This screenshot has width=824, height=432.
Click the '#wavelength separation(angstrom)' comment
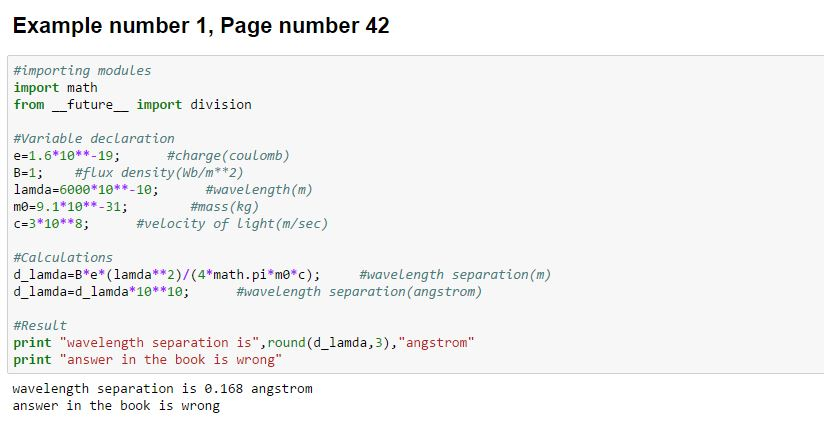[358, 291]
